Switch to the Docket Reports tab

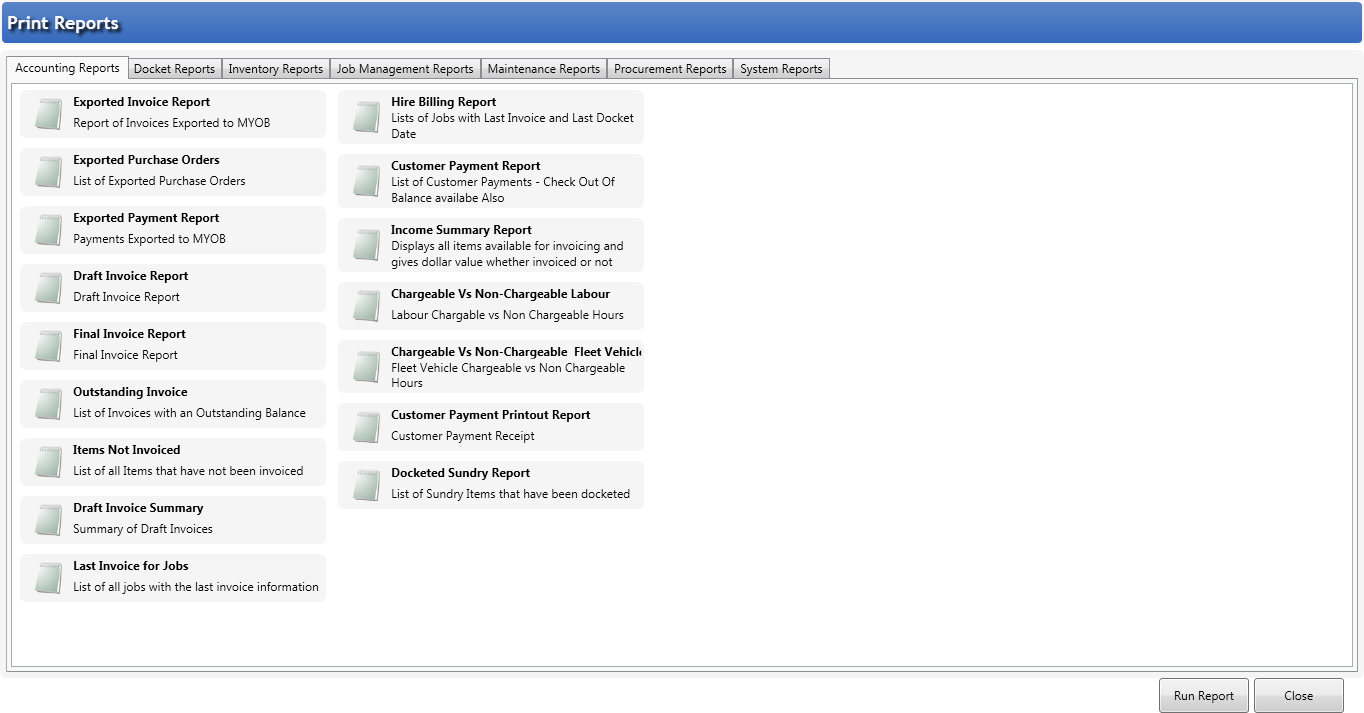click(x=174, y=69)
